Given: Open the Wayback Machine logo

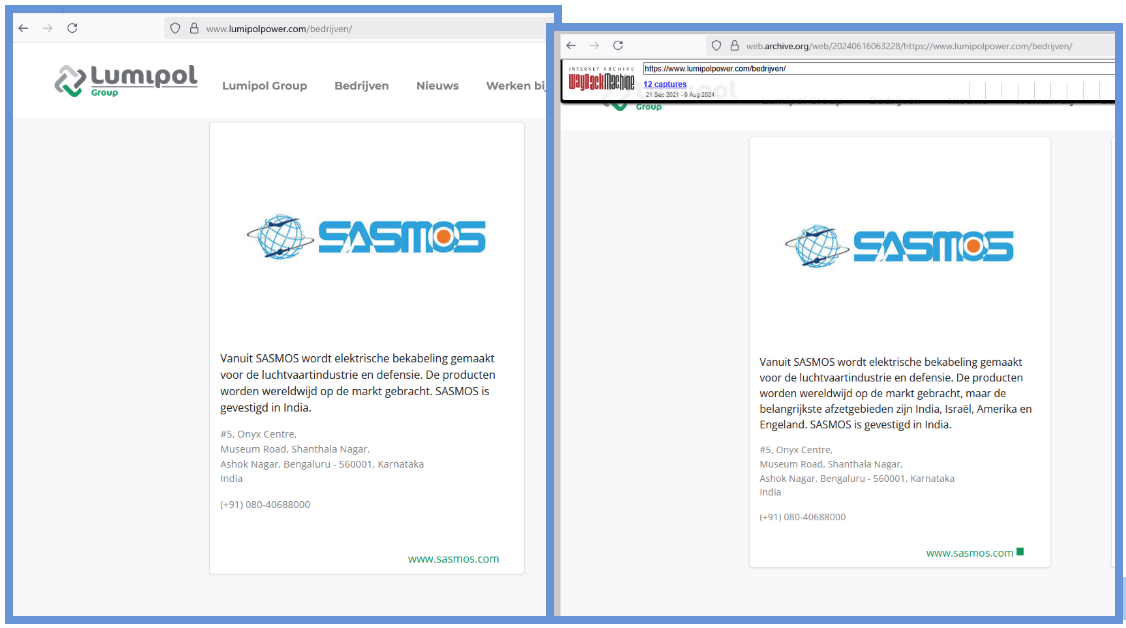Looking at the screenshot, I should coord(602,80).
